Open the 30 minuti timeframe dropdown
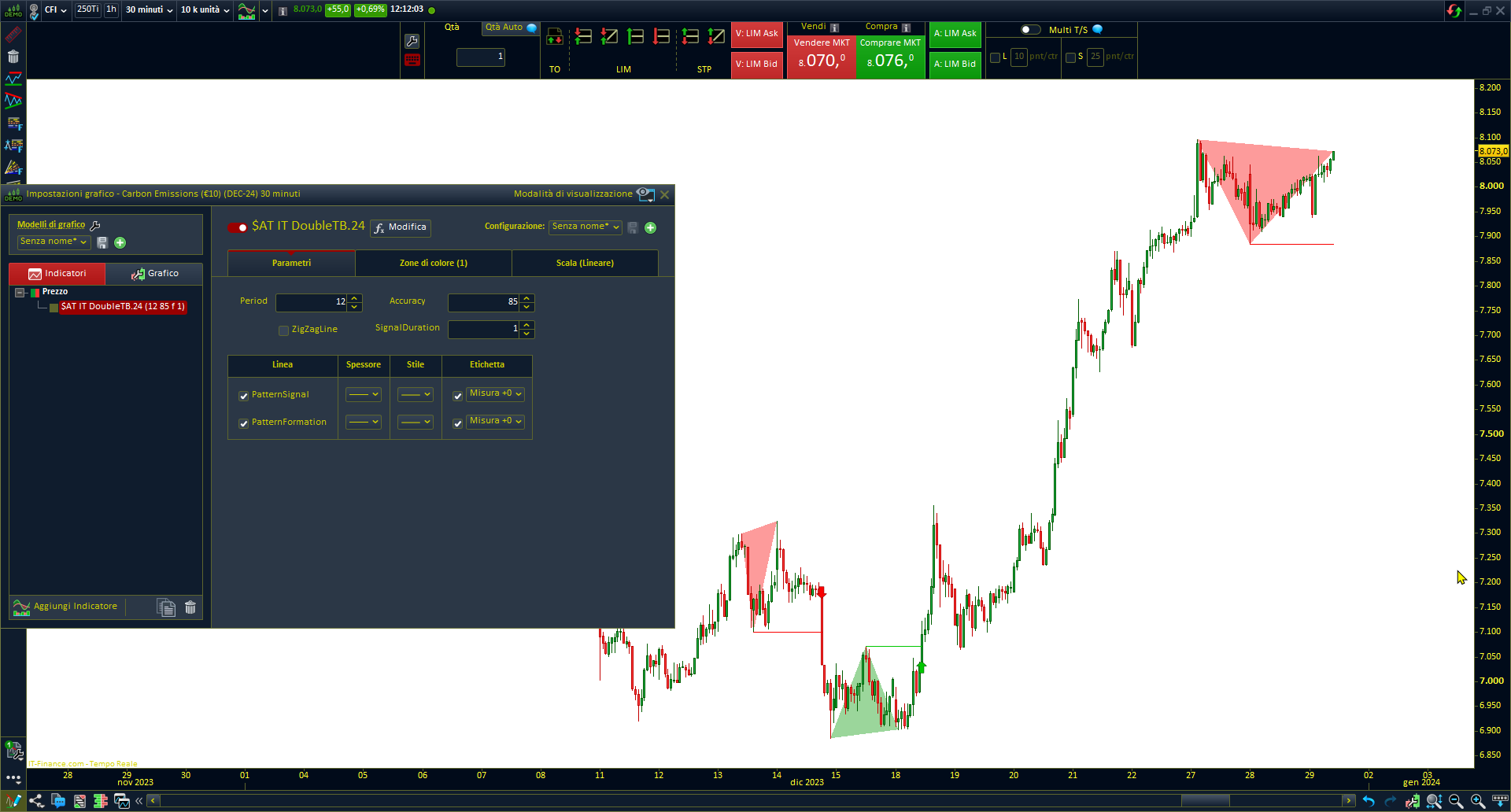Viewport: 1511px width, 812px height. click(149, 10)
